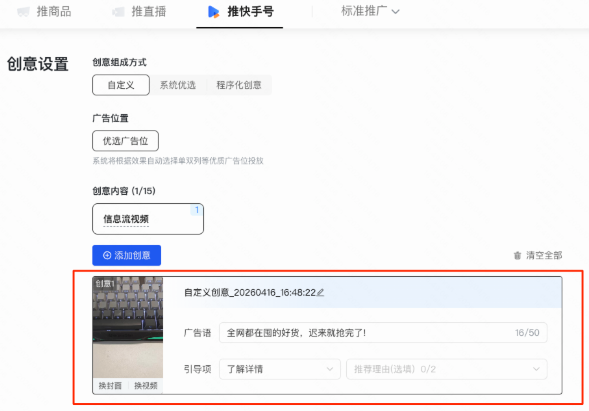This screenshot has height=411, width=589.
Task: Switch to the 推直播 tab
Action: pyautogui.click(x=139, y=12)
